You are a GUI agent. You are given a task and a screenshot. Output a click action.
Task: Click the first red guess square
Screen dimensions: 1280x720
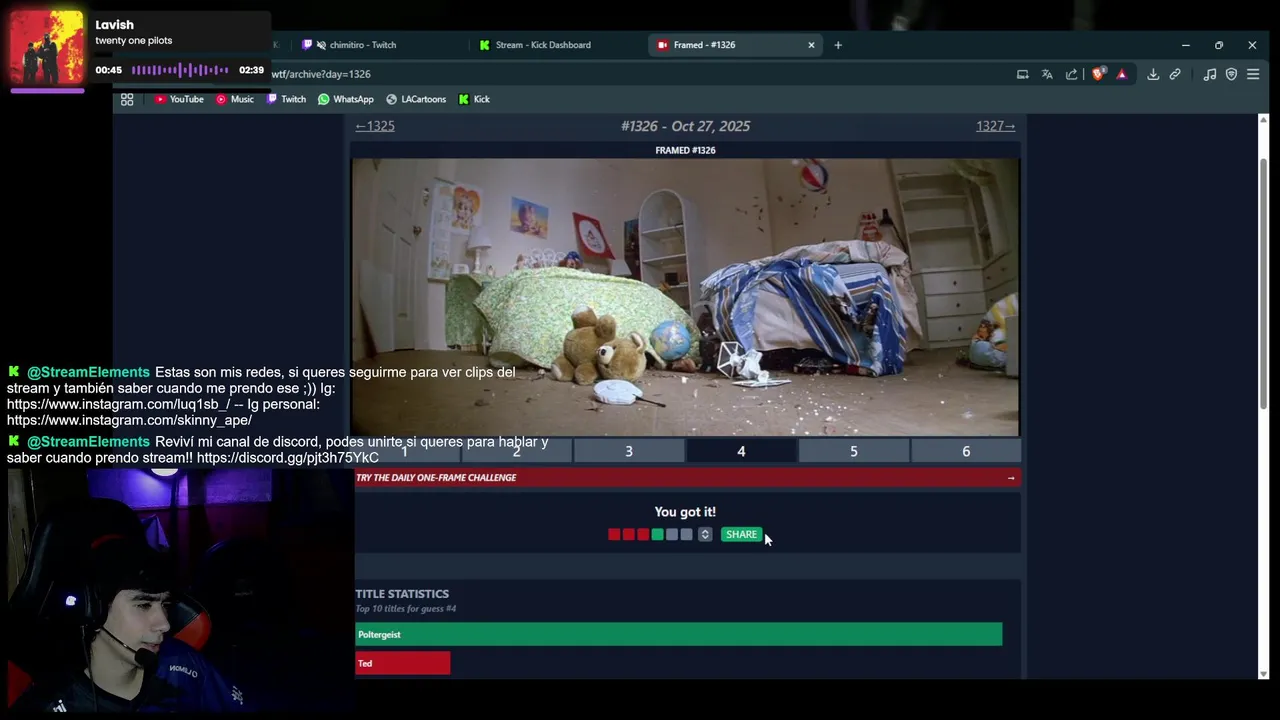point(614,535)
